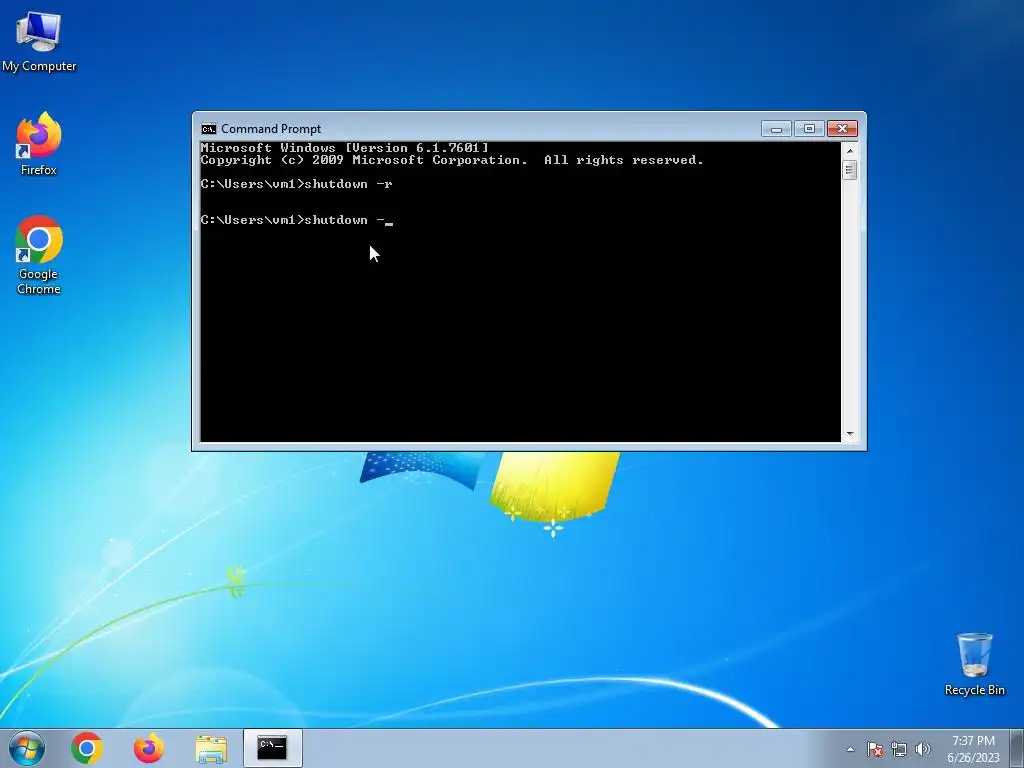Select Command Prompt taskbar button
Image resolution: width=1024 pixels, height=768 pixels.
click(x=272, y=748)
